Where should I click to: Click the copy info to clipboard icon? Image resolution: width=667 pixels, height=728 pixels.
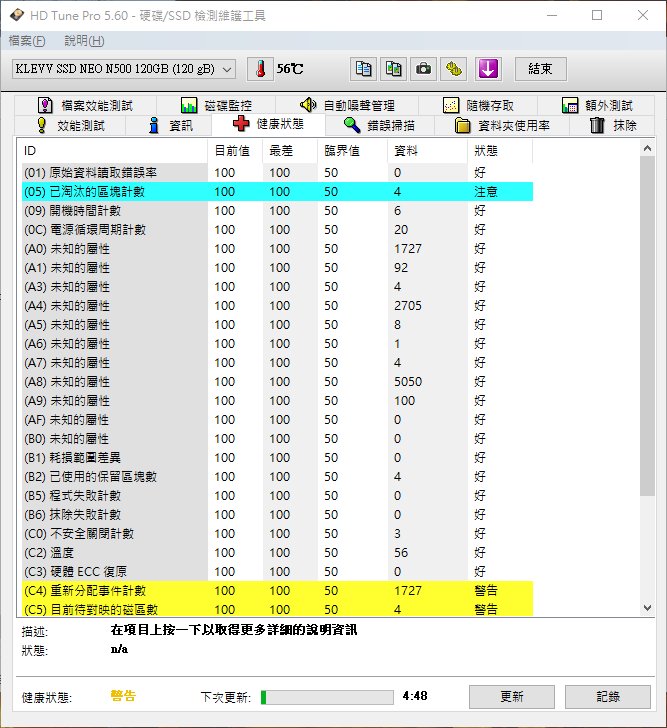[363, 69]
